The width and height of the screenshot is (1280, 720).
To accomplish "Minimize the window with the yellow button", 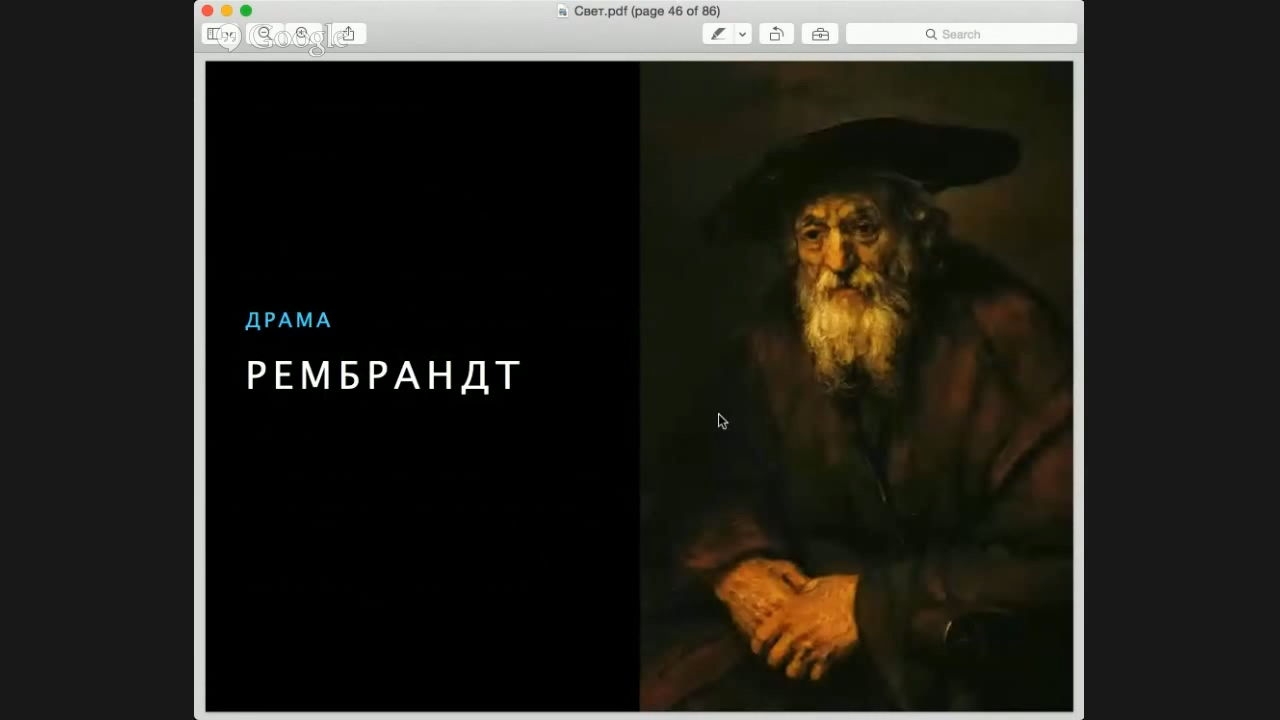I will tap(227, 11).
